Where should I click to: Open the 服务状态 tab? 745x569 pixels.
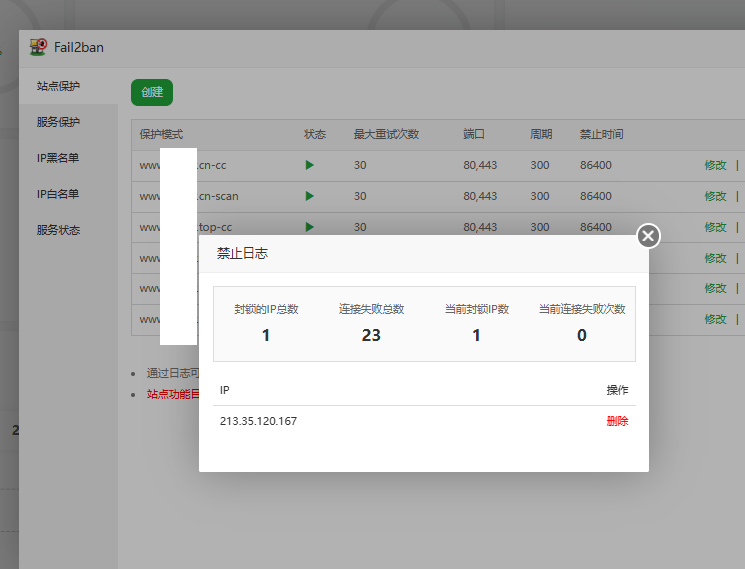(x=68, y=230)
